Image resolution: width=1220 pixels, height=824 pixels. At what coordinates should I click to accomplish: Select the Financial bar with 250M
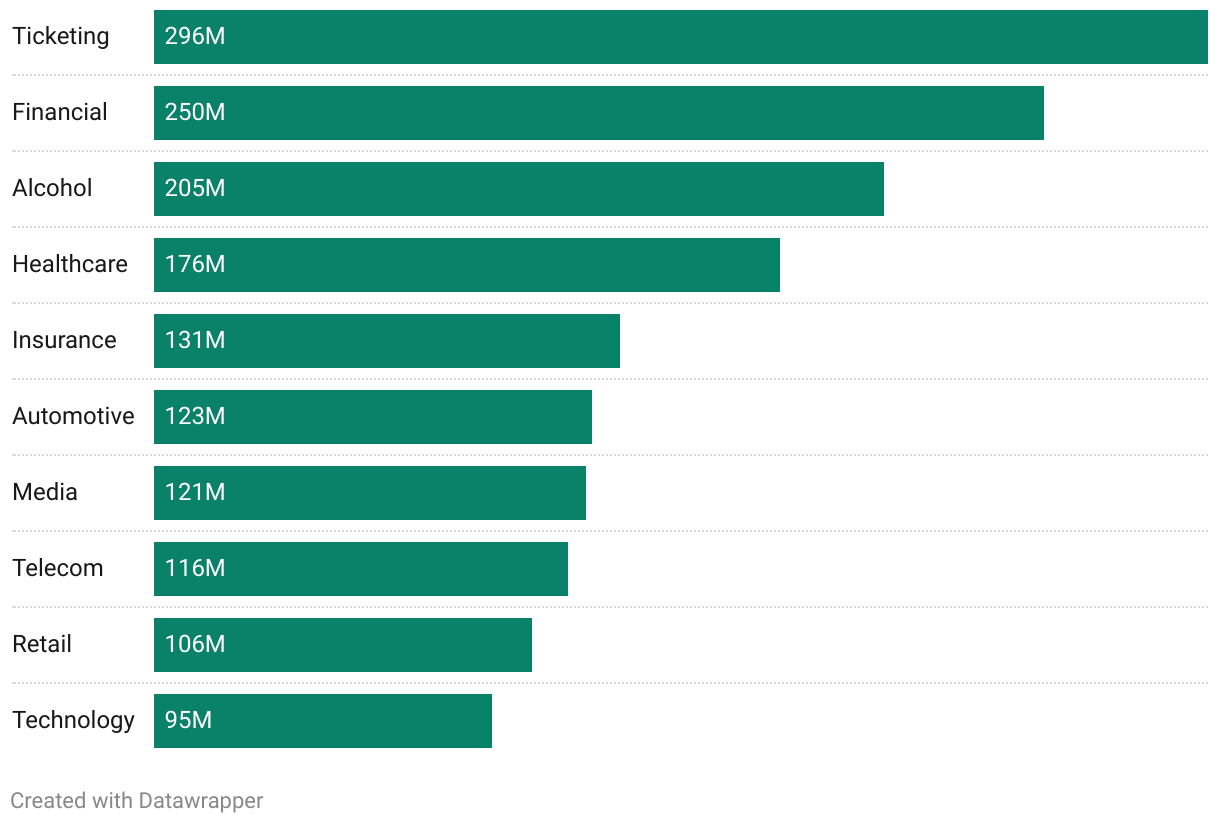tap(599, 113)
